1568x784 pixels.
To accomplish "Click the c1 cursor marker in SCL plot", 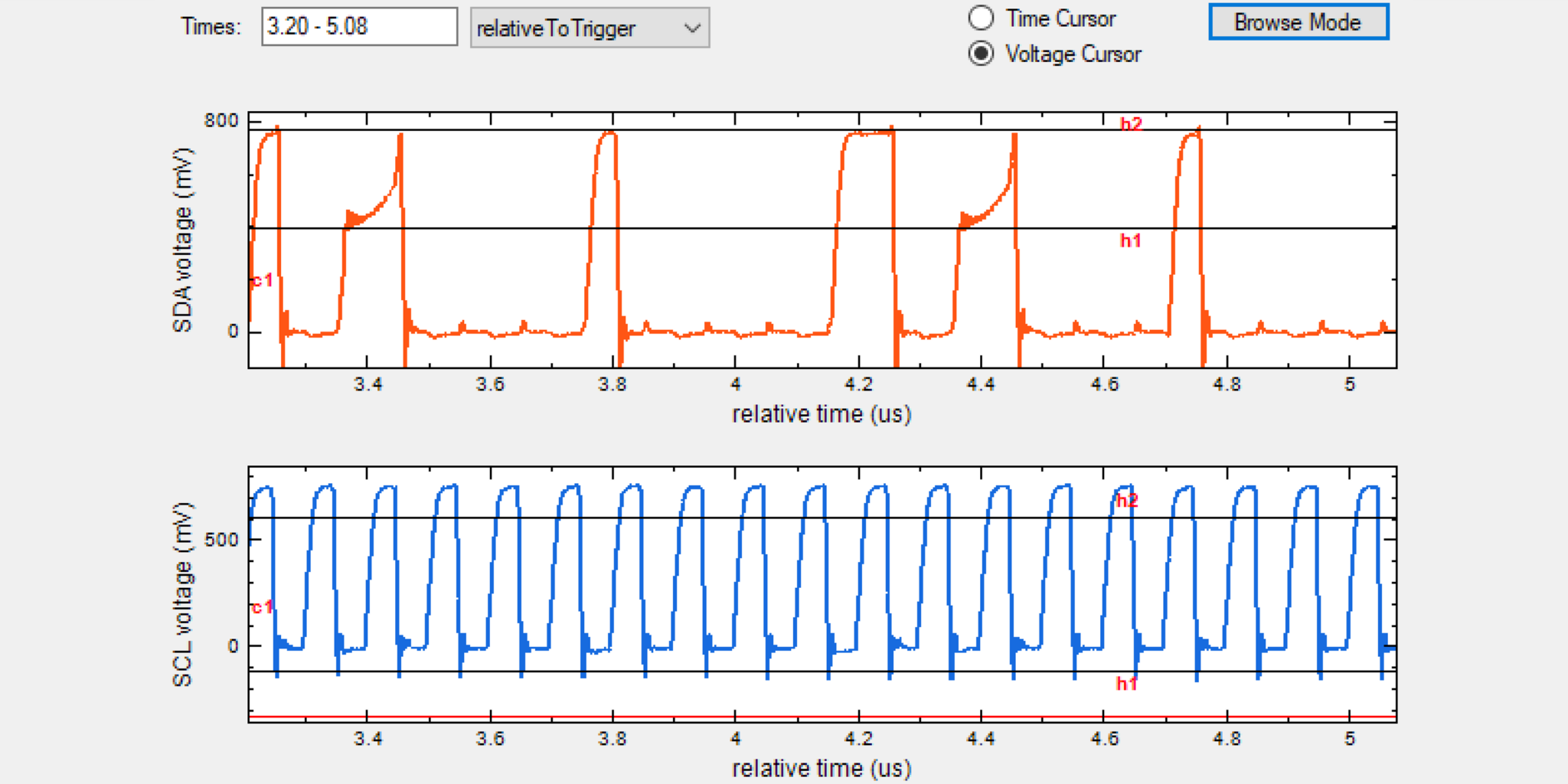I will tap(263, 607).
